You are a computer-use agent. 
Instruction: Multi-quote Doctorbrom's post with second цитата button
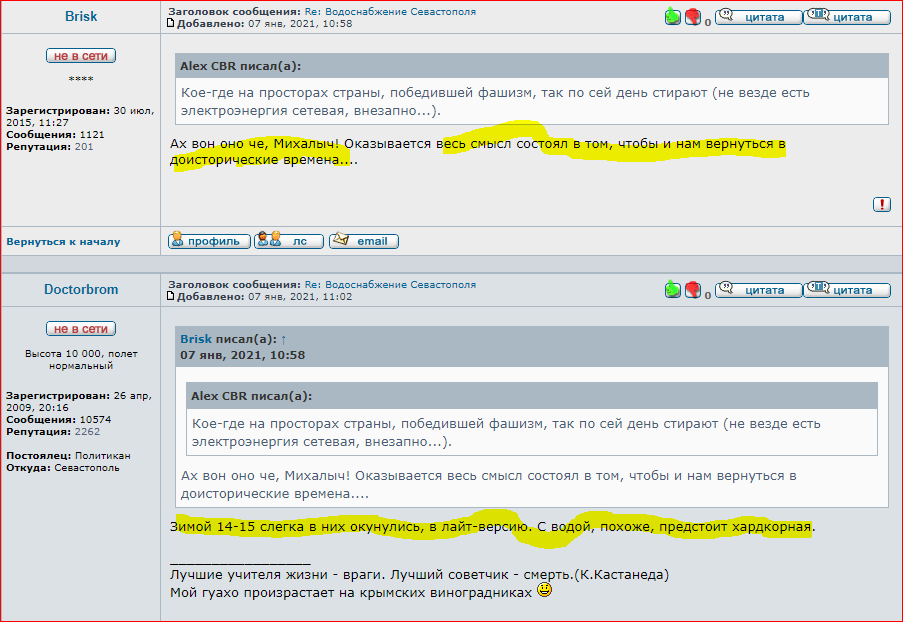tap(847, 290)
